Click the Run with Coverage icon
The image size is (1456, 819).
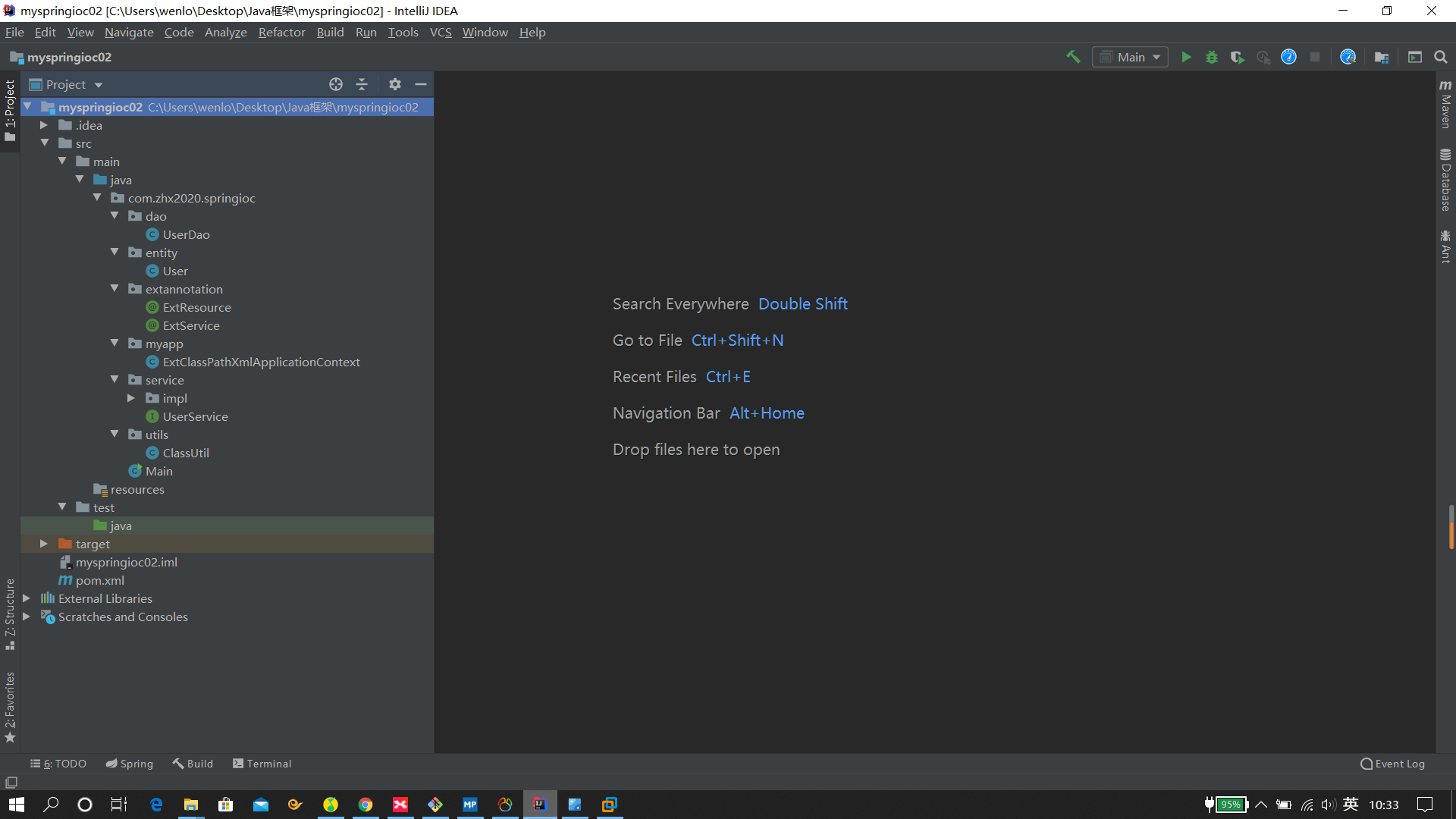pyautogui.click(x=1237, y=57)
